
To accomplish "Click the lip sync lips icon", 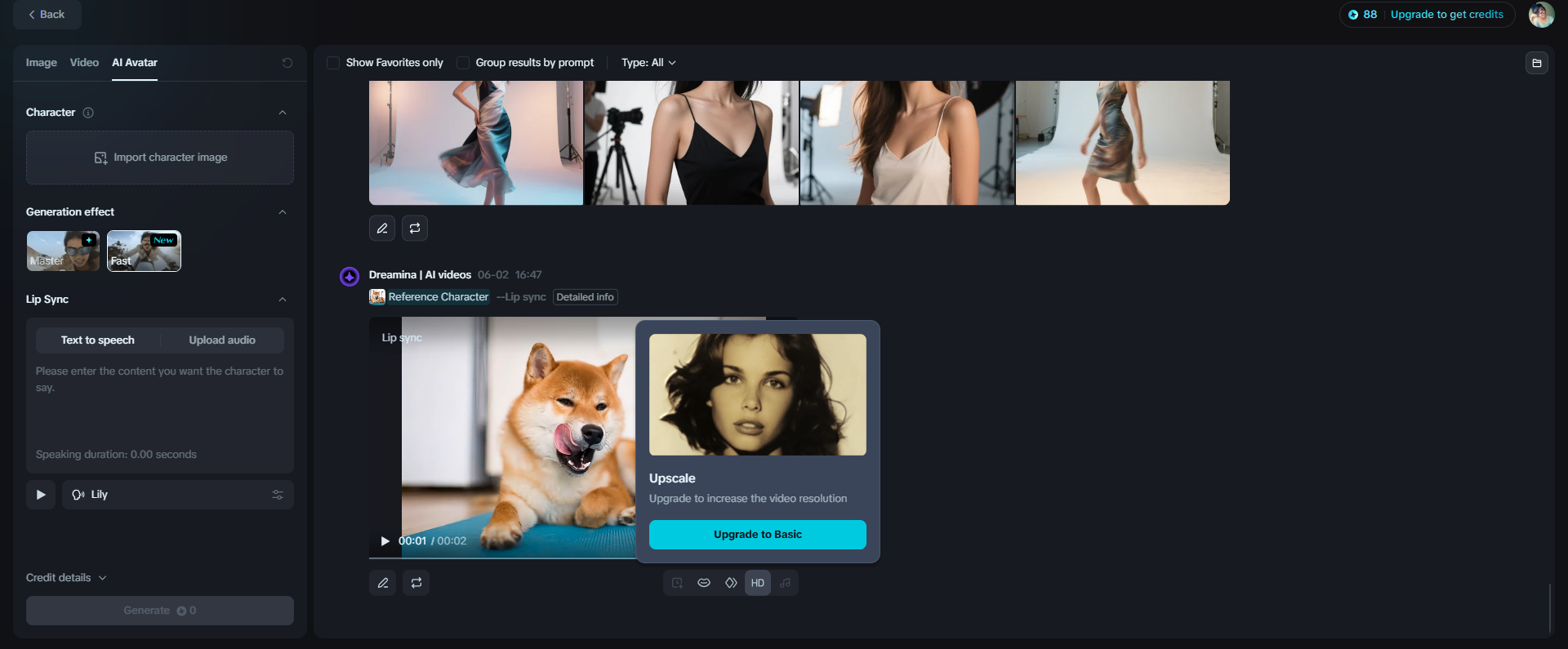I will coord(704,583).
